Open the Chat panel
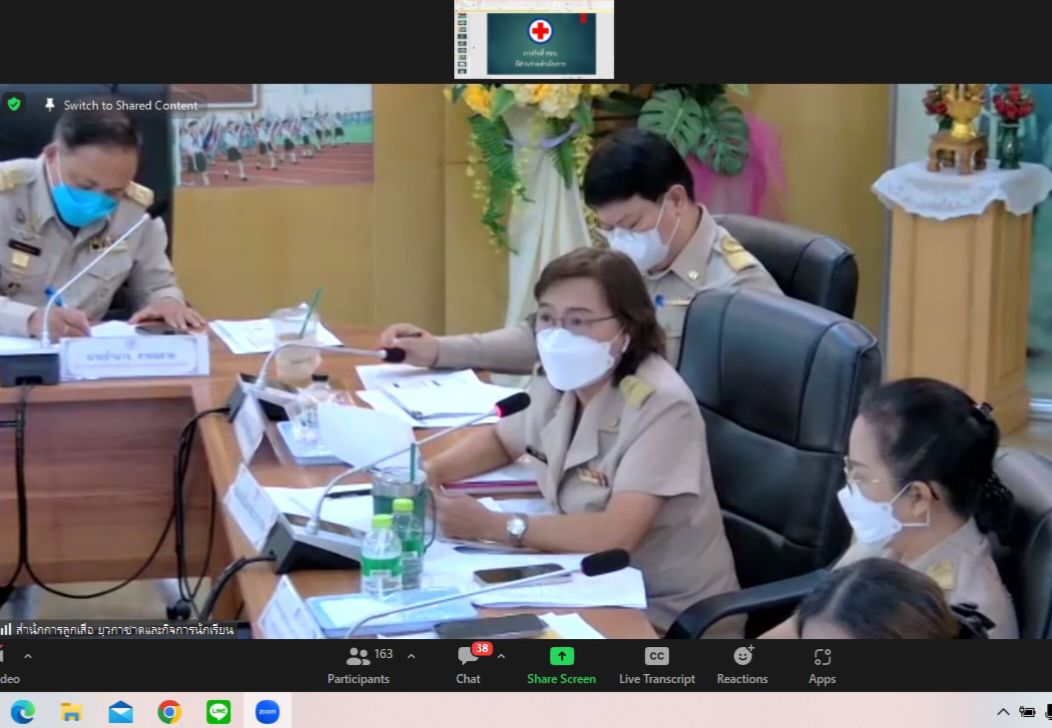The height and width of the screenshot is (728, 1052). point(468,666)
